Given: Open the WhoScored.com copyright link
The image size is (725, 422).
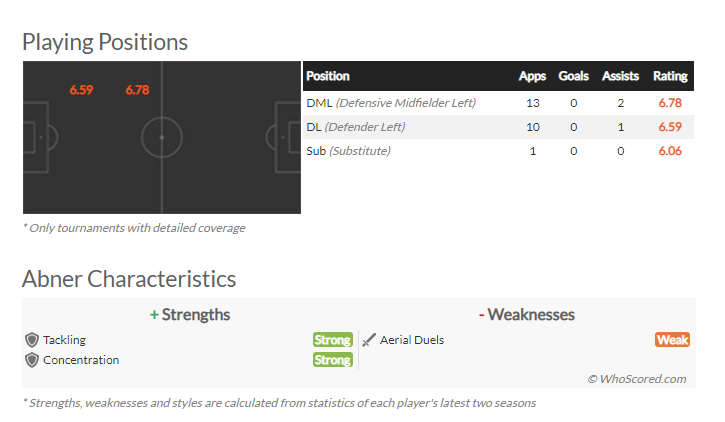Looking at the screenshot, I should [x=637, y=379].
